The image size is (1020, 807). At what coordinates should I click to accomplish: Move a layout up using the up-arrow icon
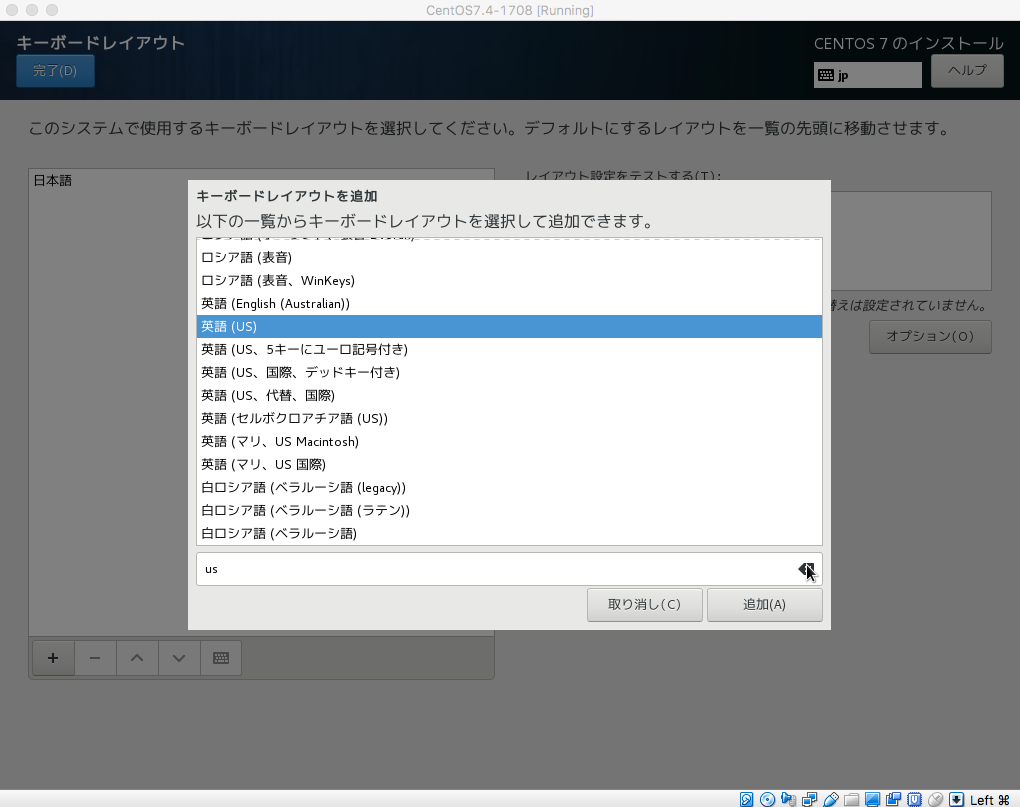tap(137, 657)
